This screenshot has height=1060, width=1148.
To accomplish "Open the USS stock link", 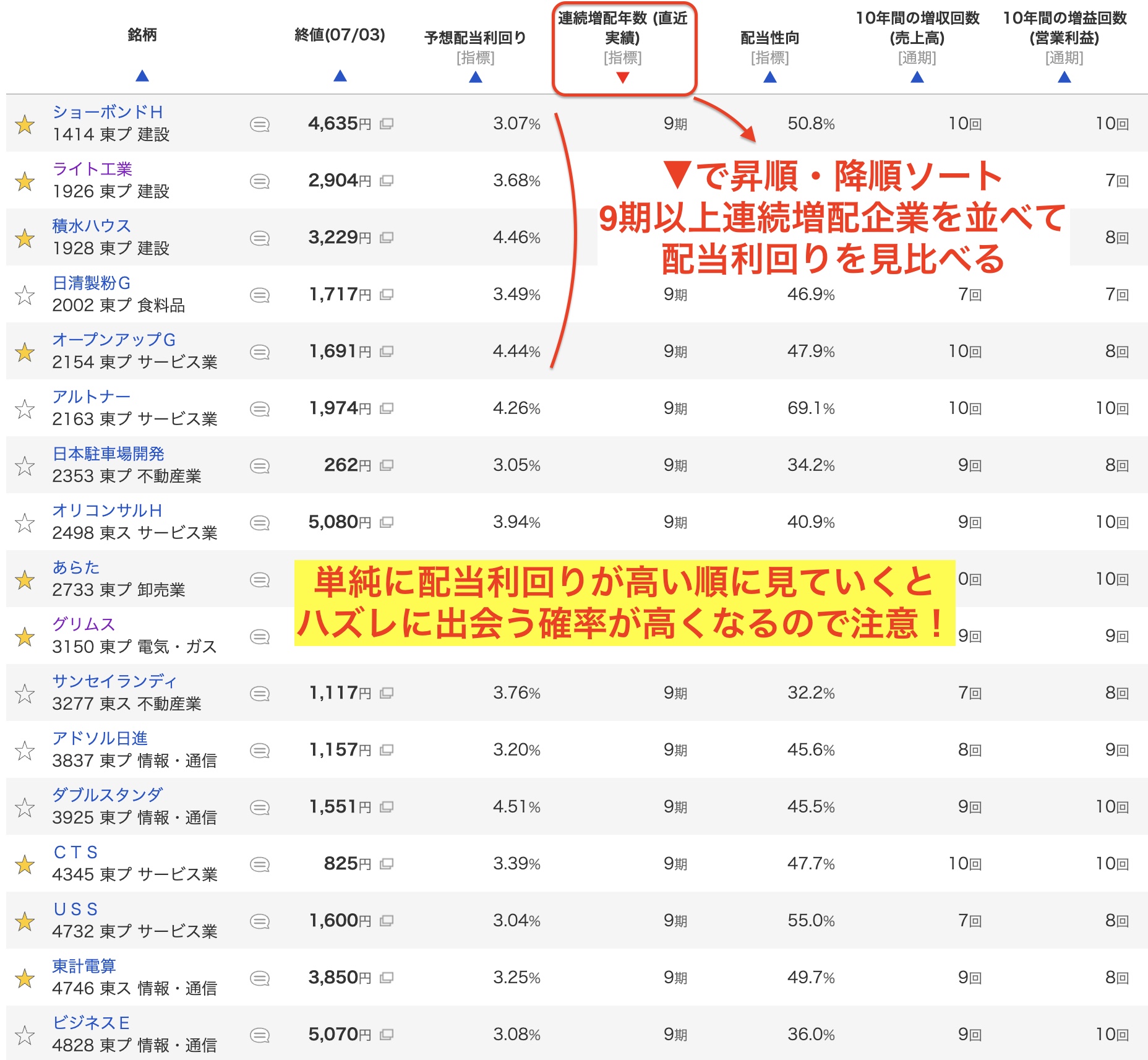I will tap(75, 909).
